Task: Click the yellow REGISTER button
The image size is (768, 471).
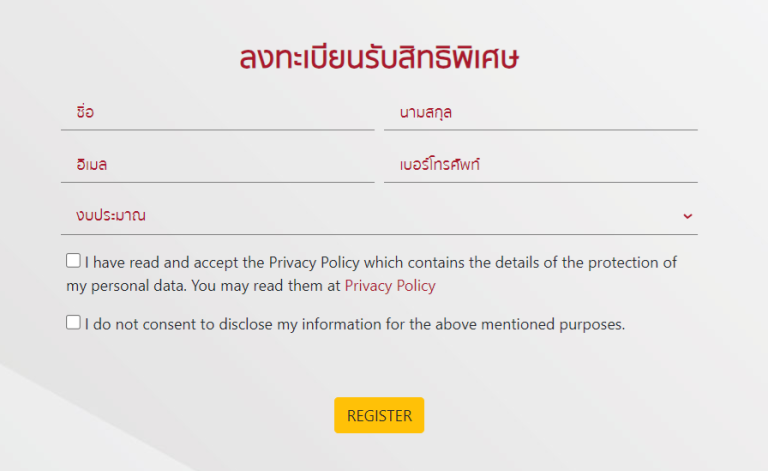Action: [x=379, y=415]
